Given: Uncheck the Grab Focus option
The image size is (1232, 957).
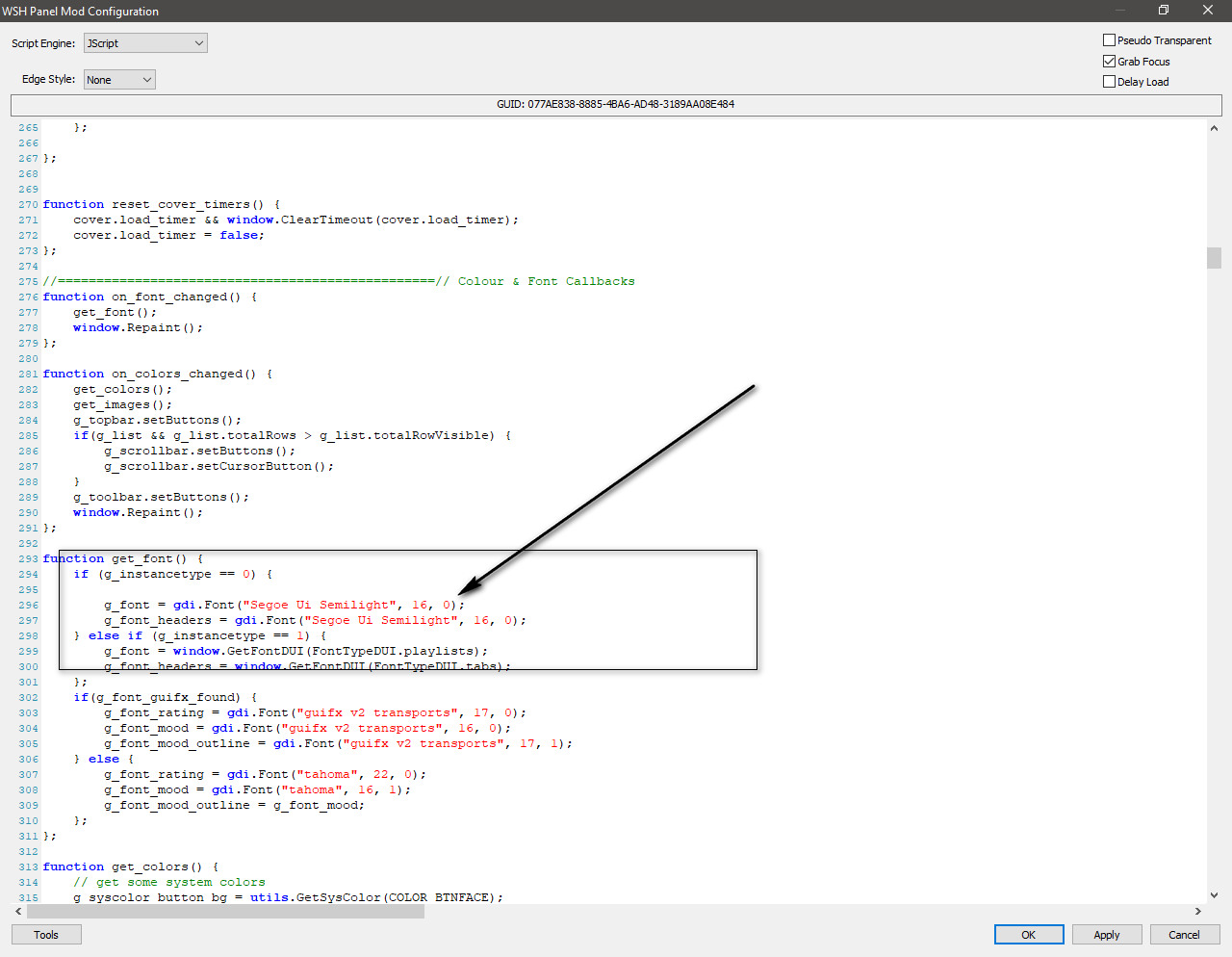Looking at the screenshot, I should click(x=1109, y=62).
